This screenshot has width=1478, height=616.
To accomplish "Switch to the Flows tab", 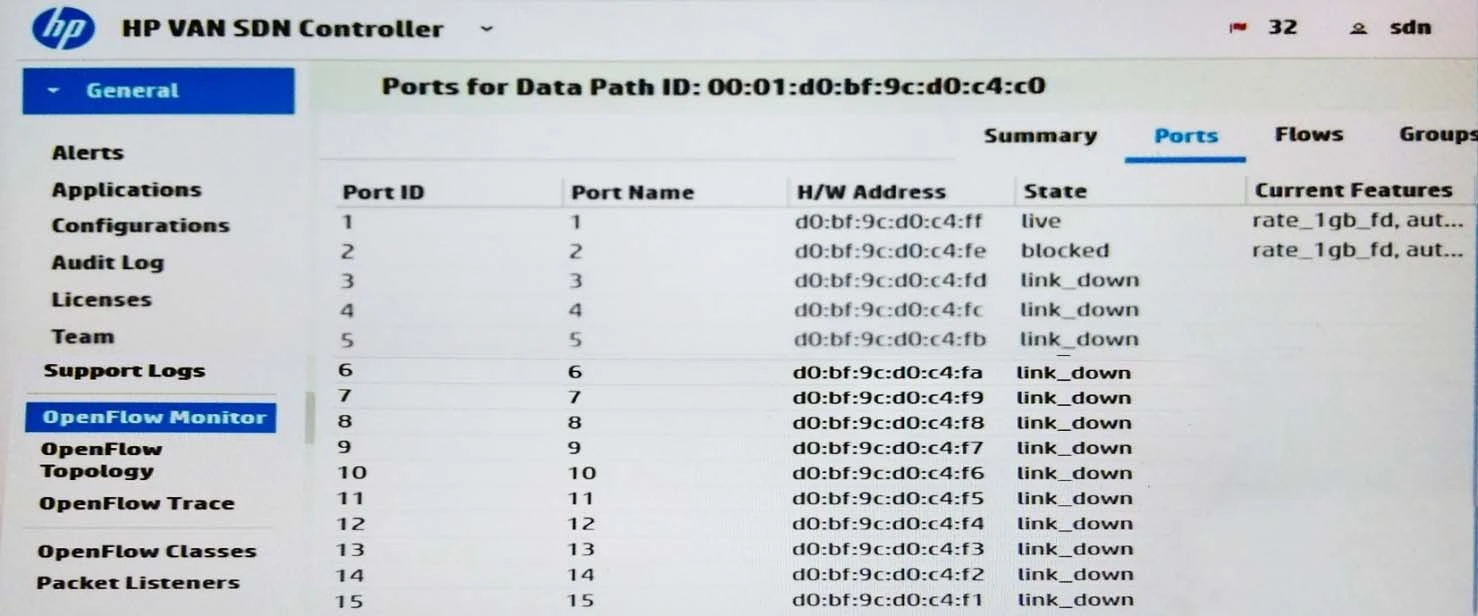I will [1308, 135].
